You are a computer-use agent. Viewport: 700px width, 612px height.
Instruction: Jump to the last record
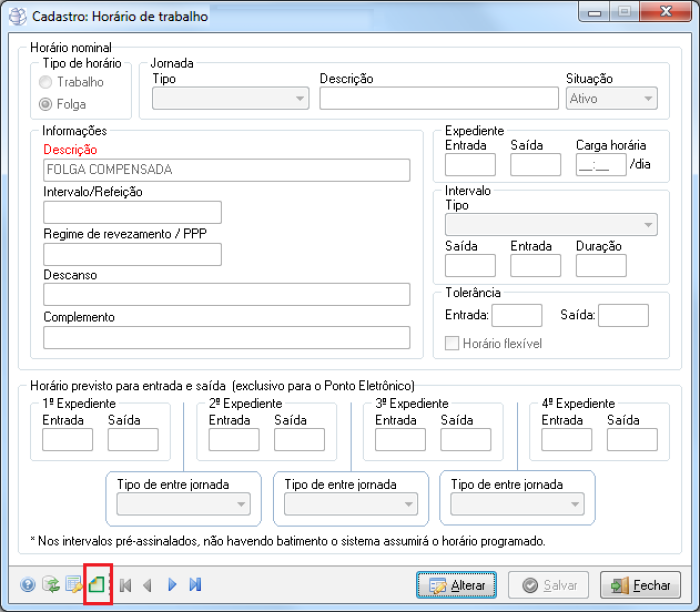pos(196,585)
